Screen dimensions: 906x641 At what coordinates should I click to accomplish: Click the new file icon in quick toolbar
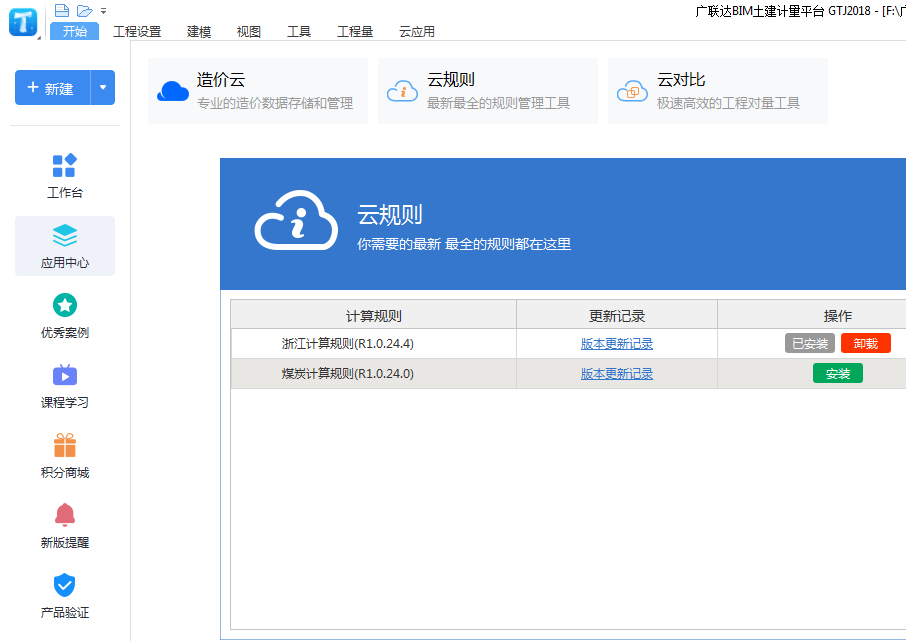click(62, 10)
